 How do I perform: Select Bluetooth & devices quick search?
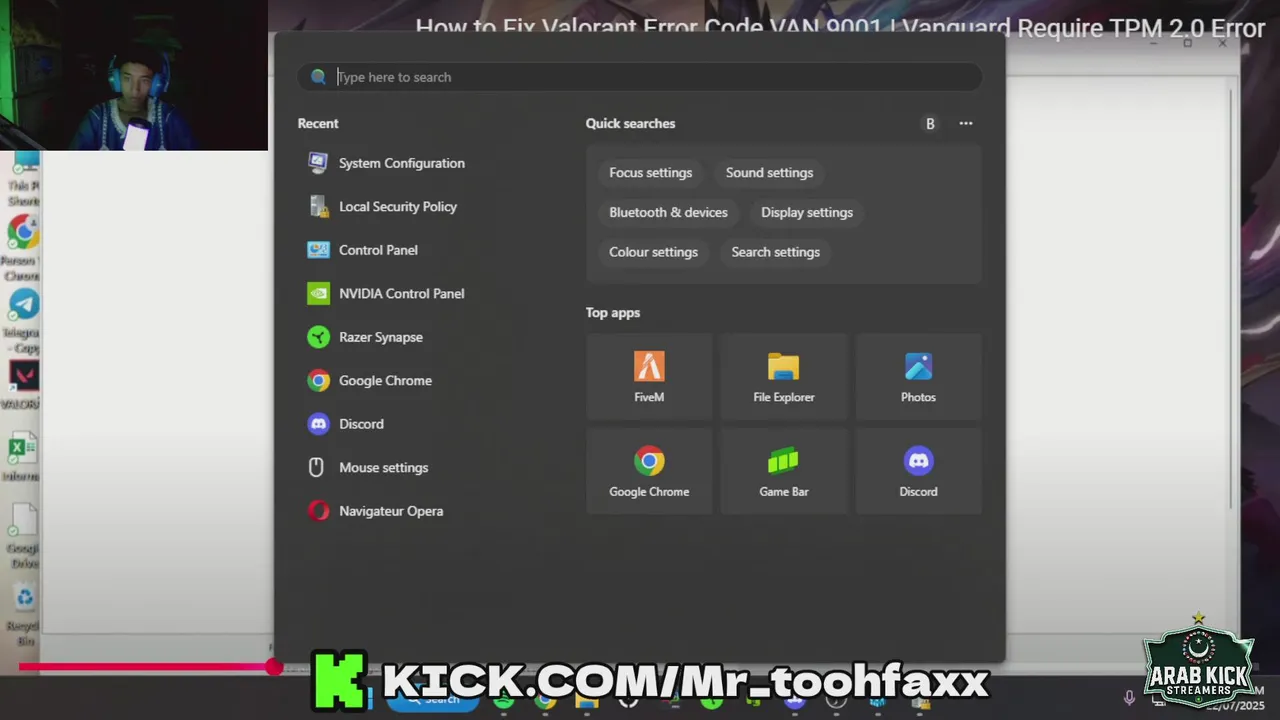tap(669, 212)
